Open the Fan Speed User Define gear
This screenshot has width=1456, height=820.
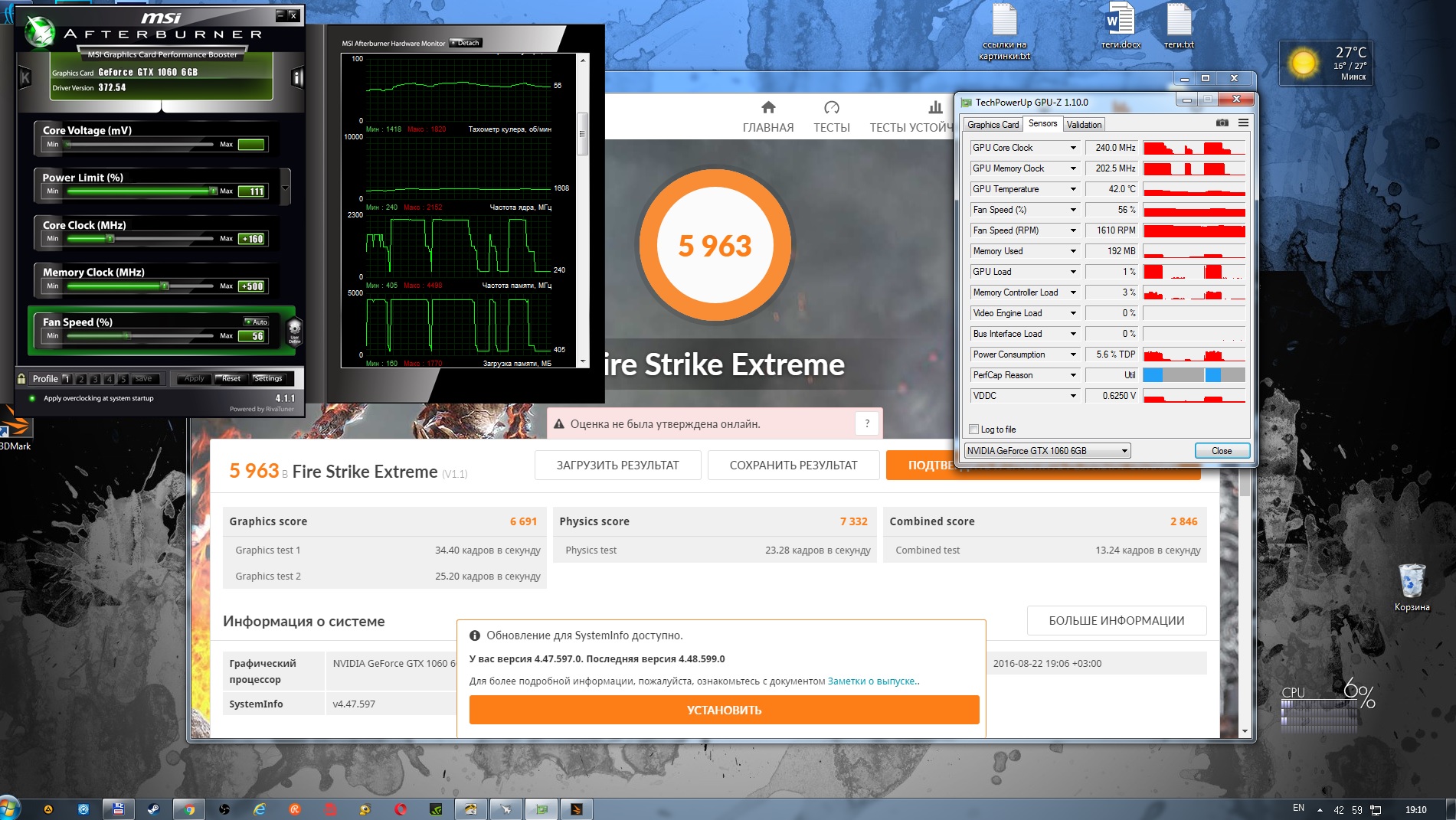pos(294,332)
